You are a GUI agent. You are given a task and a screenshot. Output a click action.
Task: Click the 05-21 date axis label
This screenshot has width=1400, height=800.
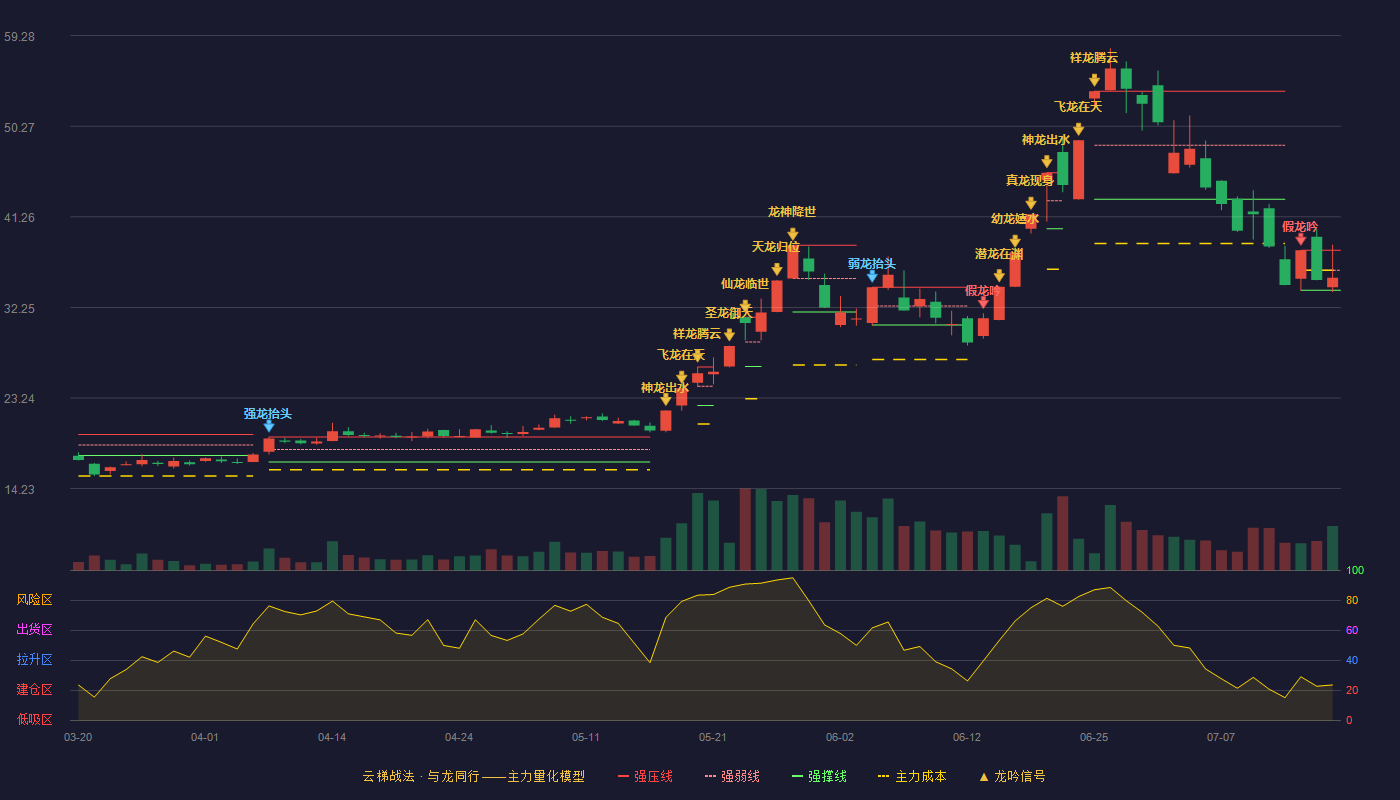[713, 737]
